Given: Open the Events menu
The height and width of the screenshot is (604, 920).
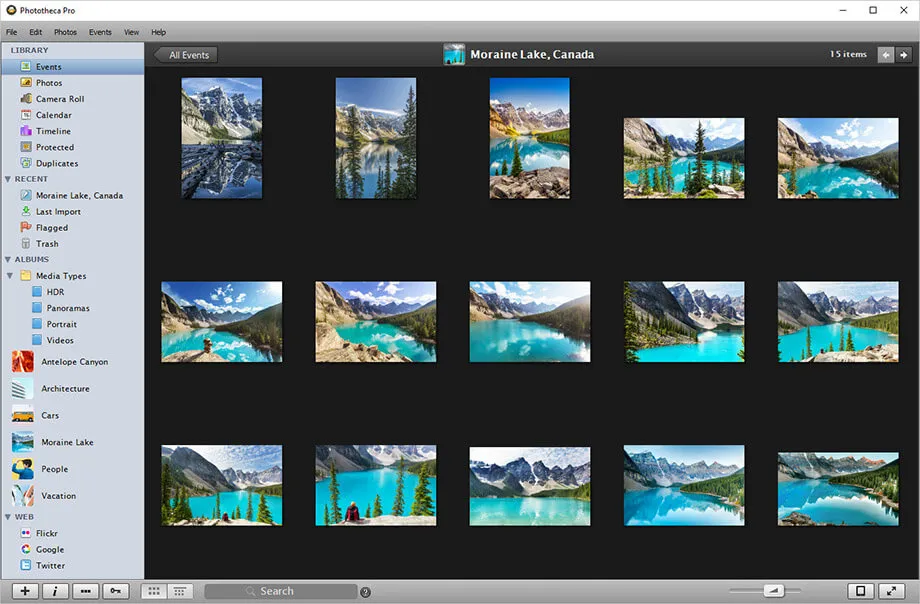Looking at the screenshot, I should click(99, 31).
